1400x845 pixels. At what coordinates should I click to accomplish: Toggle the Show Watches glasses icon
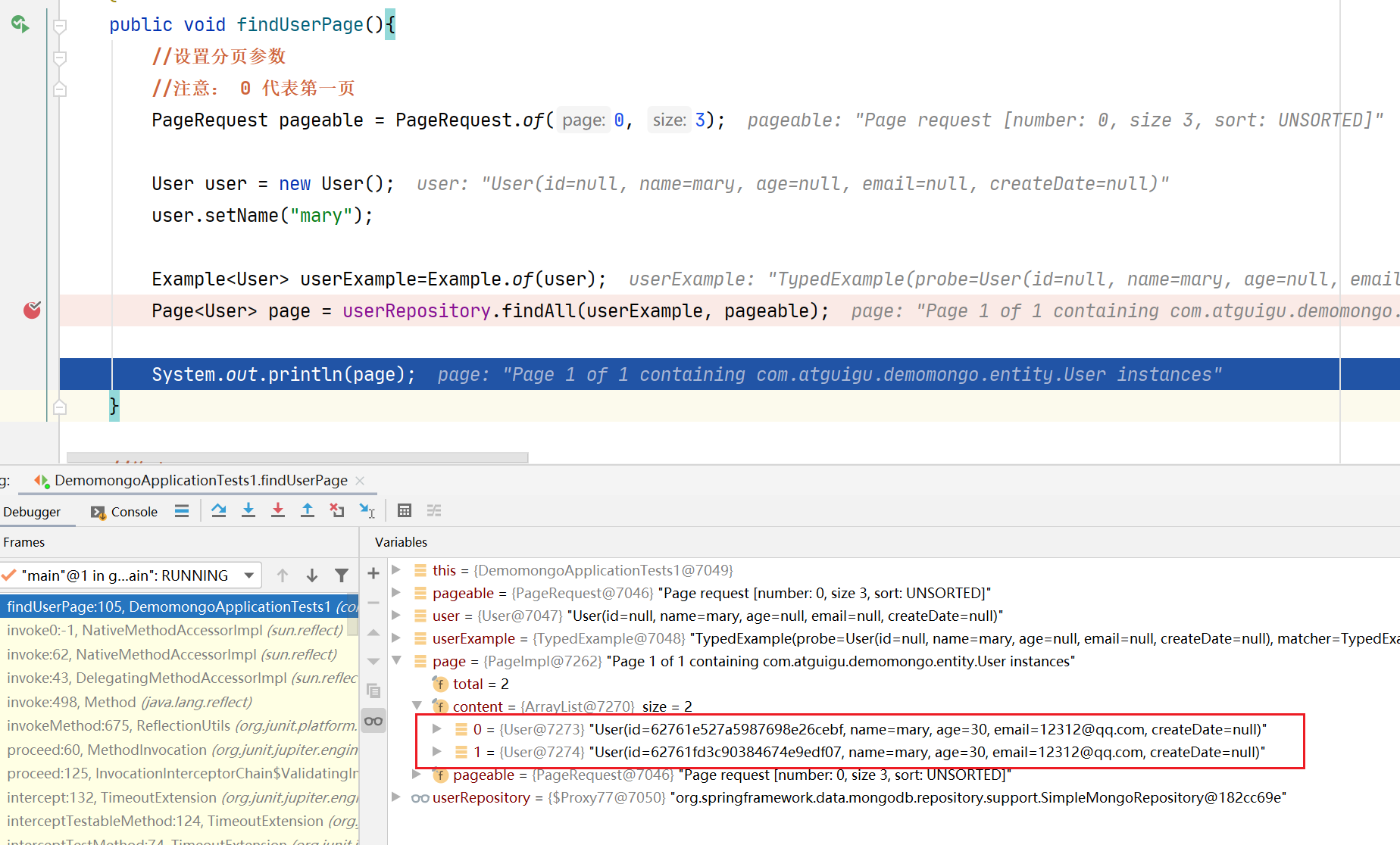(373, 721)
